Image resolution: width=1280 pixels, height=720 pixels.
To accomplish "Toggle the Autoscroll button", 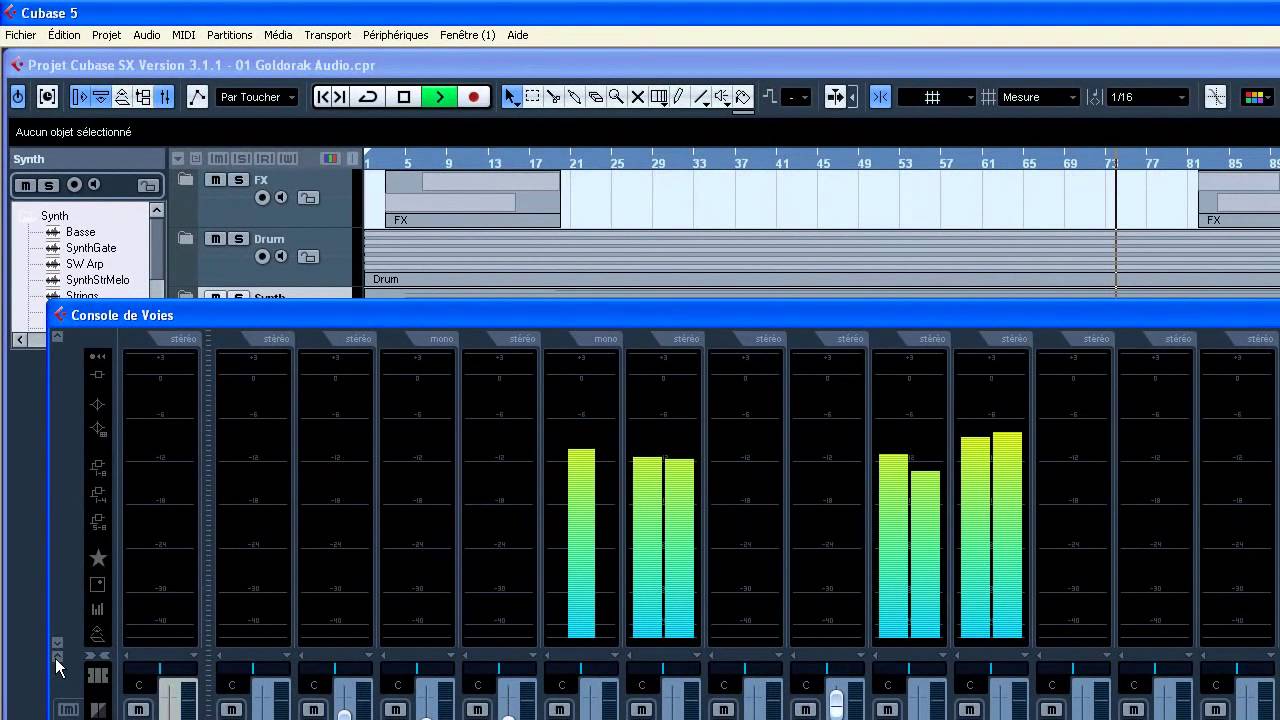I will (836, 97).
